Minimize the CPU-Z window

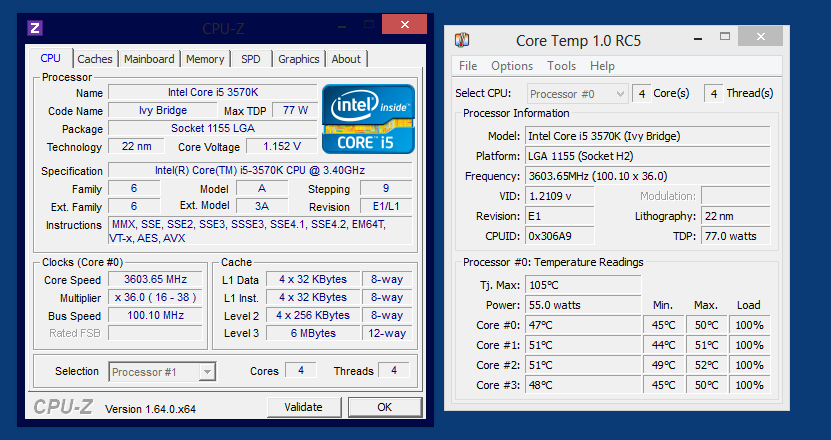point(342,25)
